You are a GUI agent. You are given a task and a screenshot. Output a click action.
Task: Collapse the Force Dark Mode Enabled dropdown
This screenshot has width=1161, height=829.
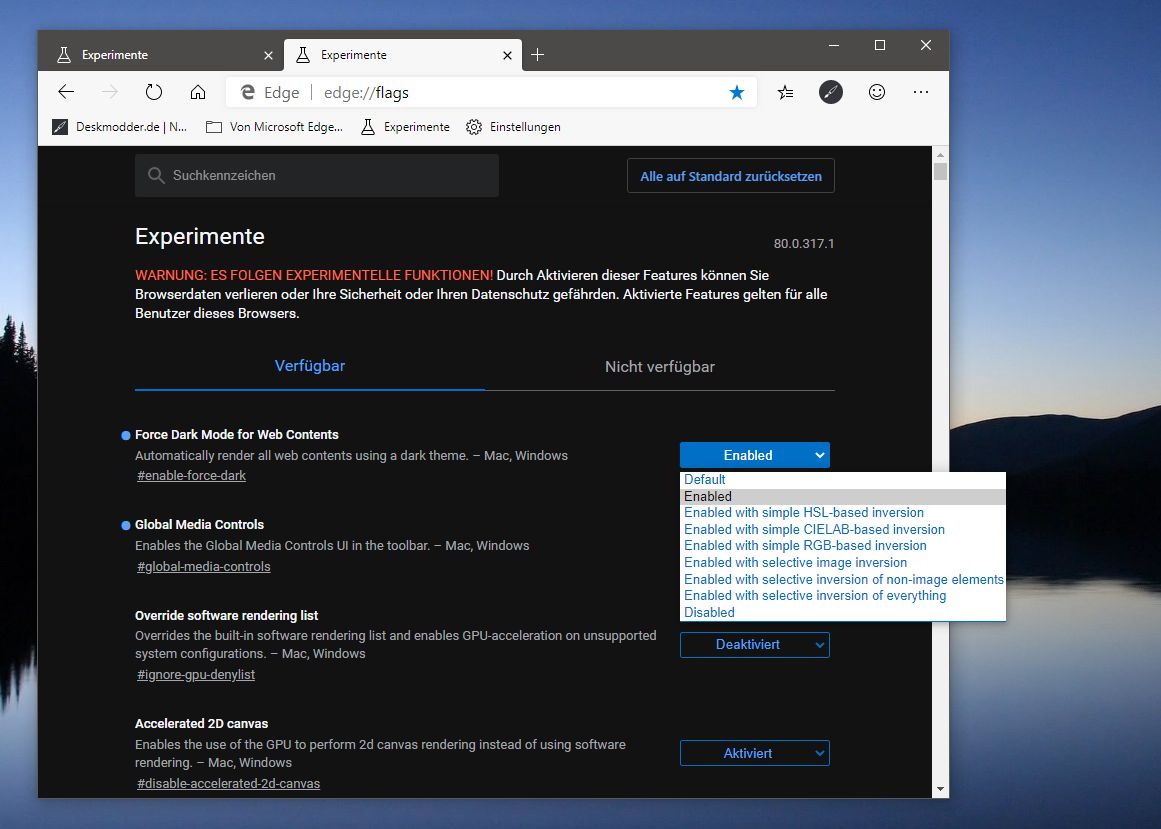[x=755, y=455]
